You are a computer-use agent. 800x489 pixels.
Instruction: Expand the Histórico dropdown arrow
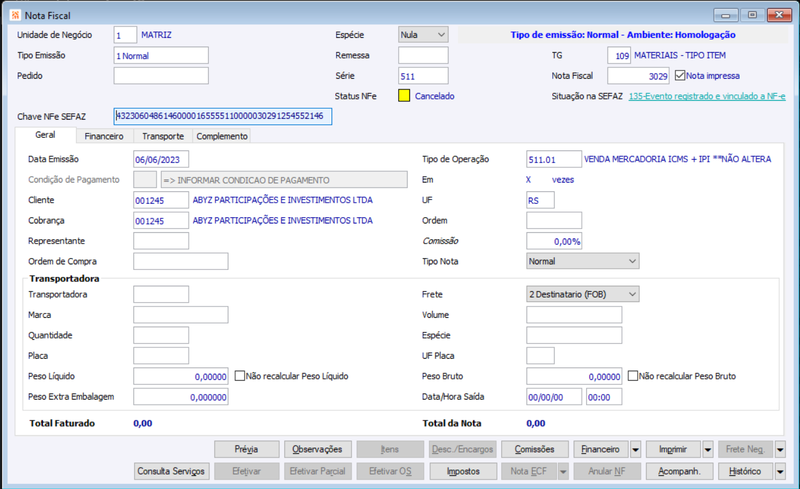point(780,471)
